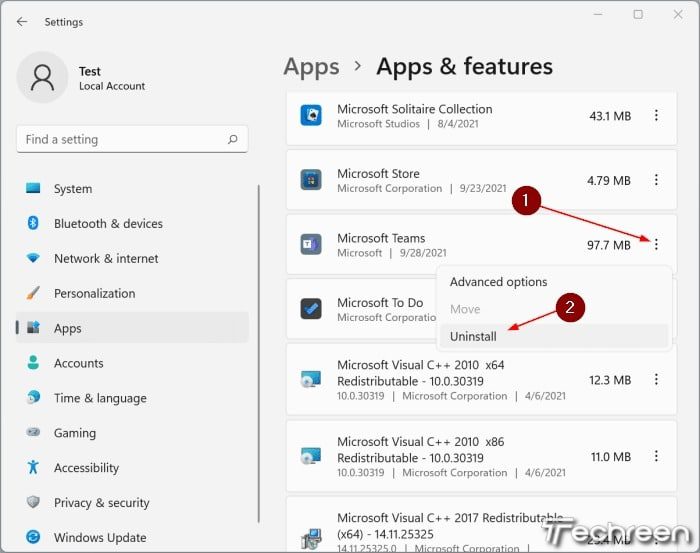Click the Visual C++ 2010 x86 installer icon
Screen dimensions: 700x553
pyautogui.click(x=311, y=456)
